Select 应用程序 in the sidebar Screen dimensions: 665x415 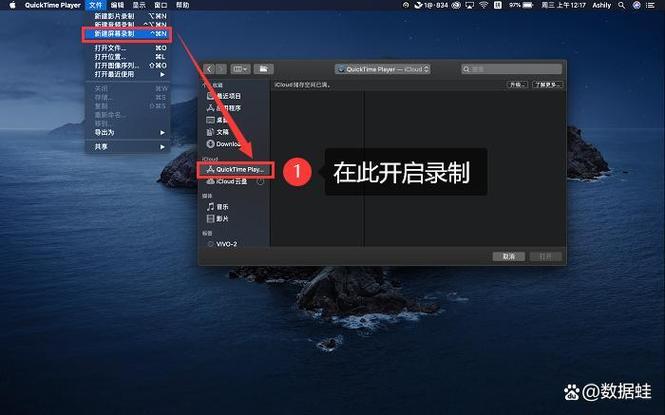234,108
